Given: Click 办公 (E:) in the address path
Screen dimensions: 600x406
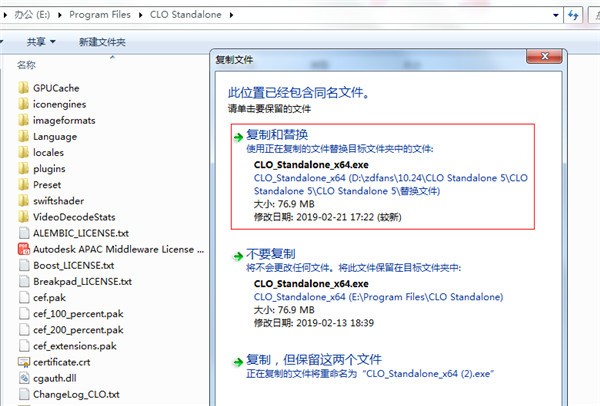Looking at the screenshot, I should (x=32, y=15).
